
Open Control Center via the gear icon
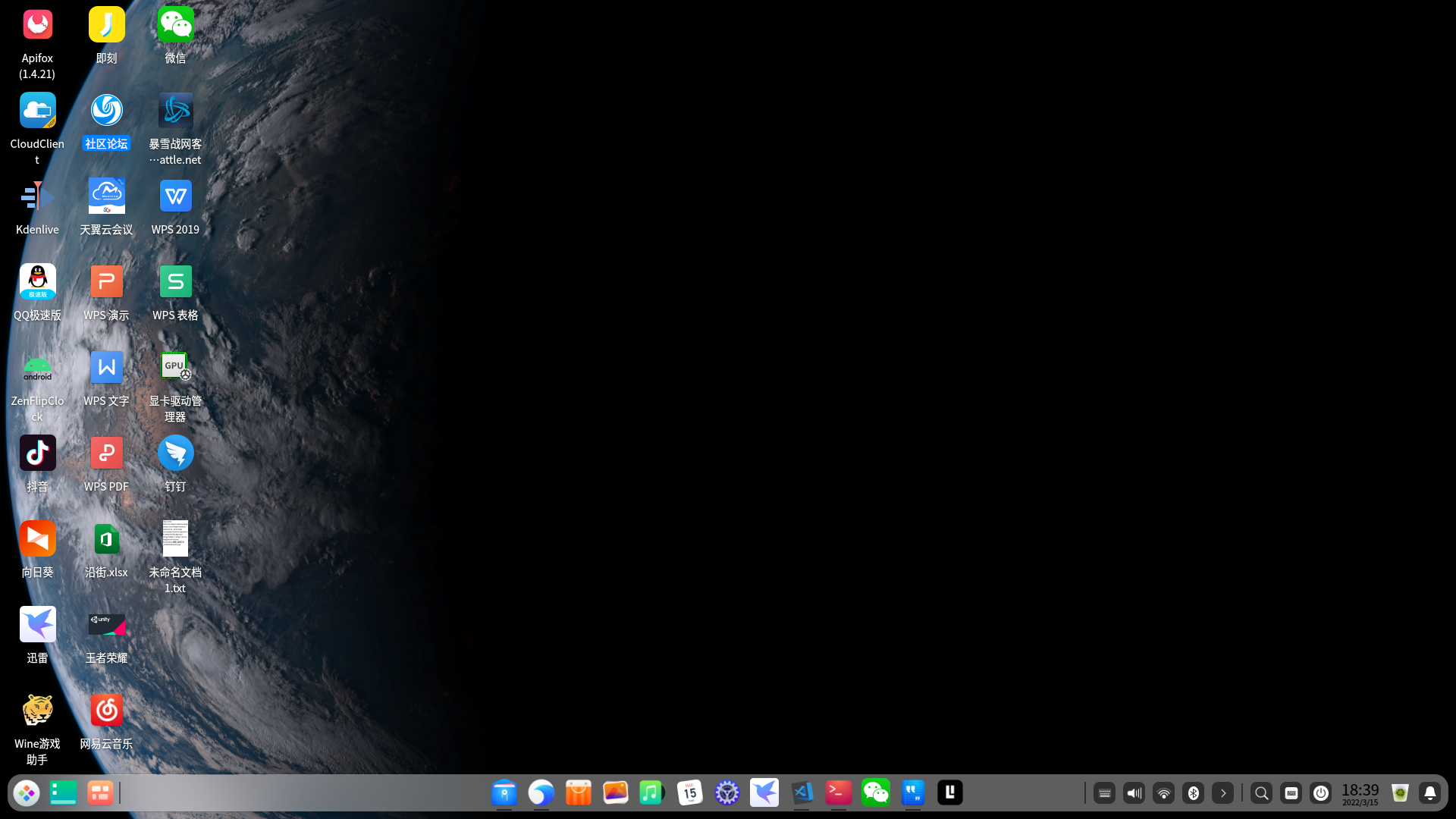coord(727,792)
